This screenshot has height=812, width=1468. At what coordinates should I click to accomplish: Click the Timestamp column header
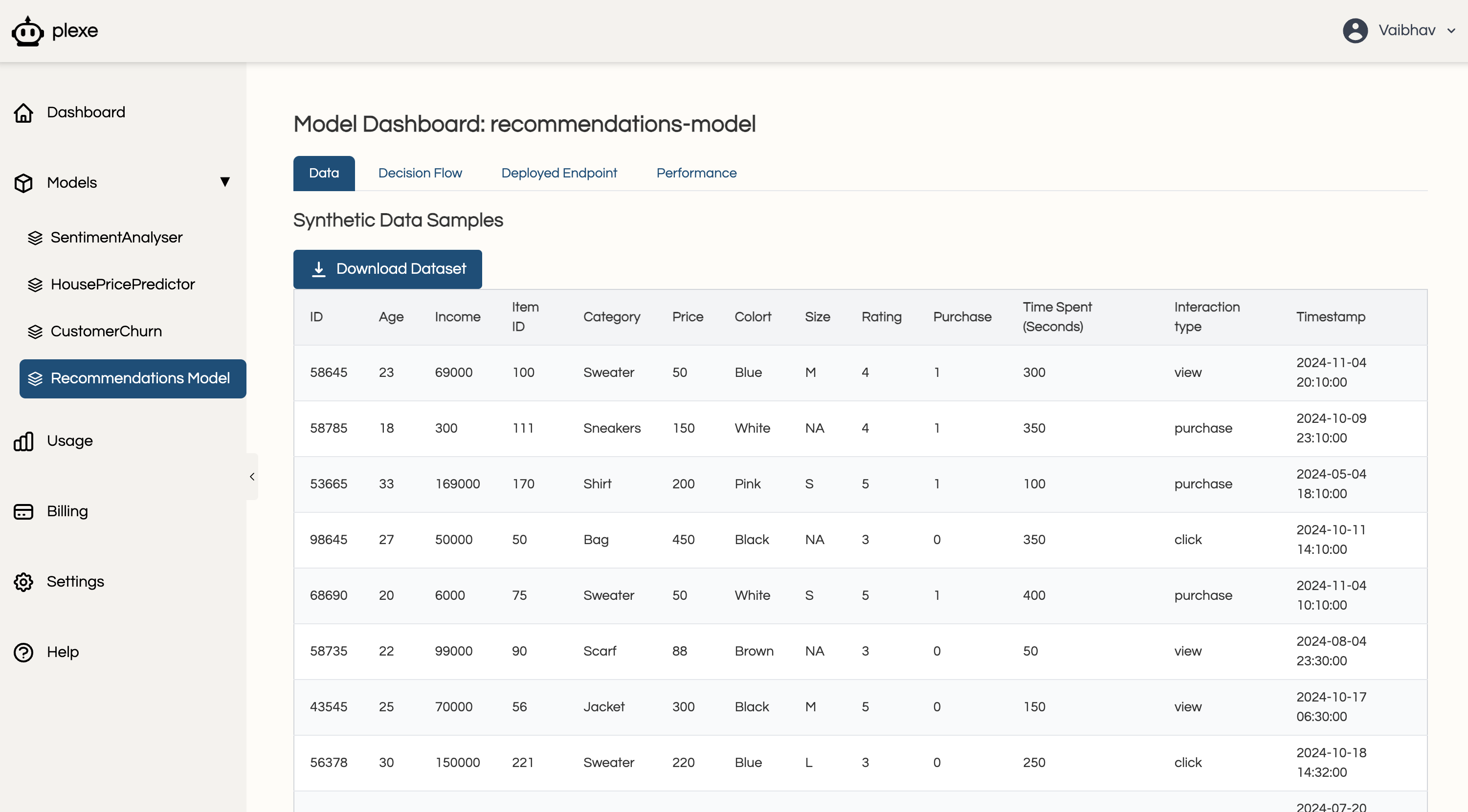[1330, 317]
